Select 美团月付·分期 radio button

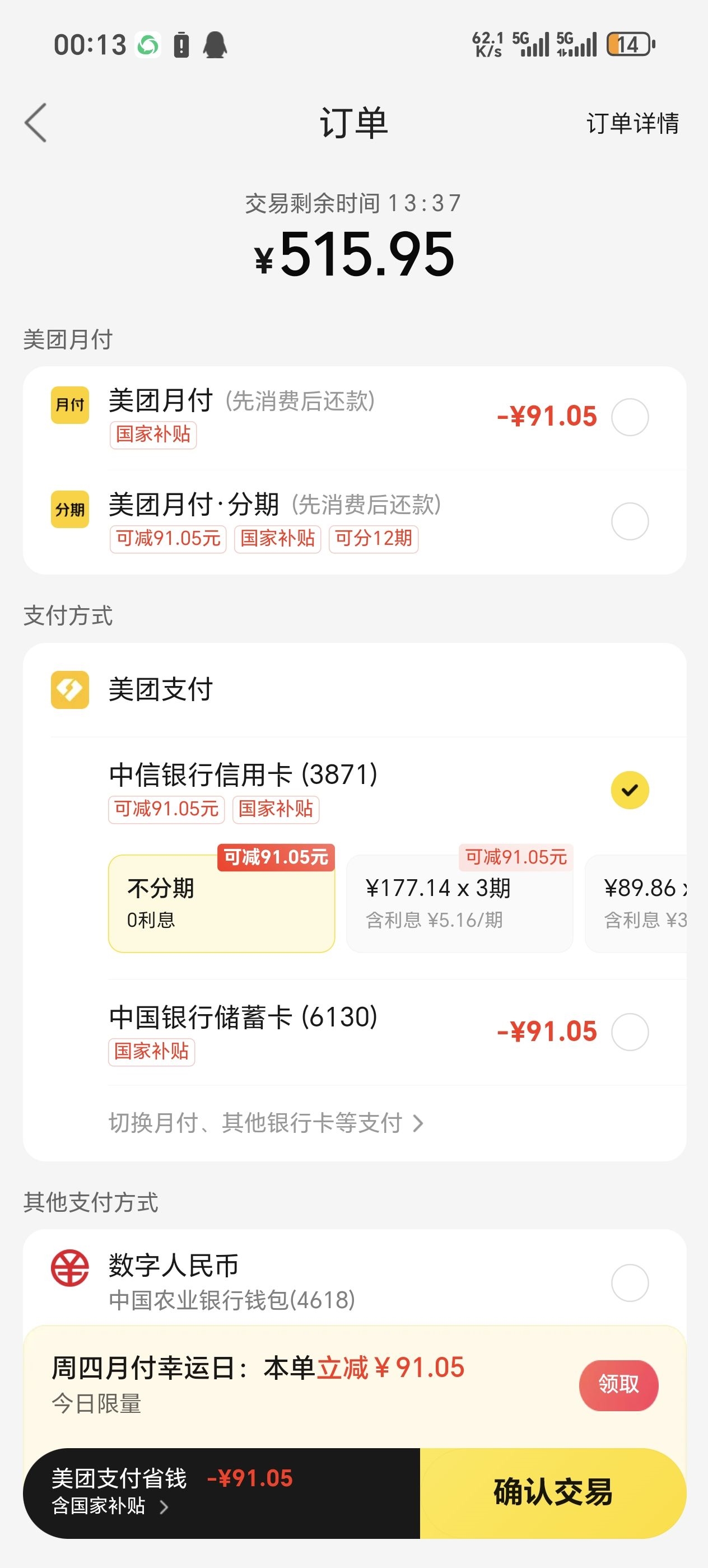click(630, 521)
